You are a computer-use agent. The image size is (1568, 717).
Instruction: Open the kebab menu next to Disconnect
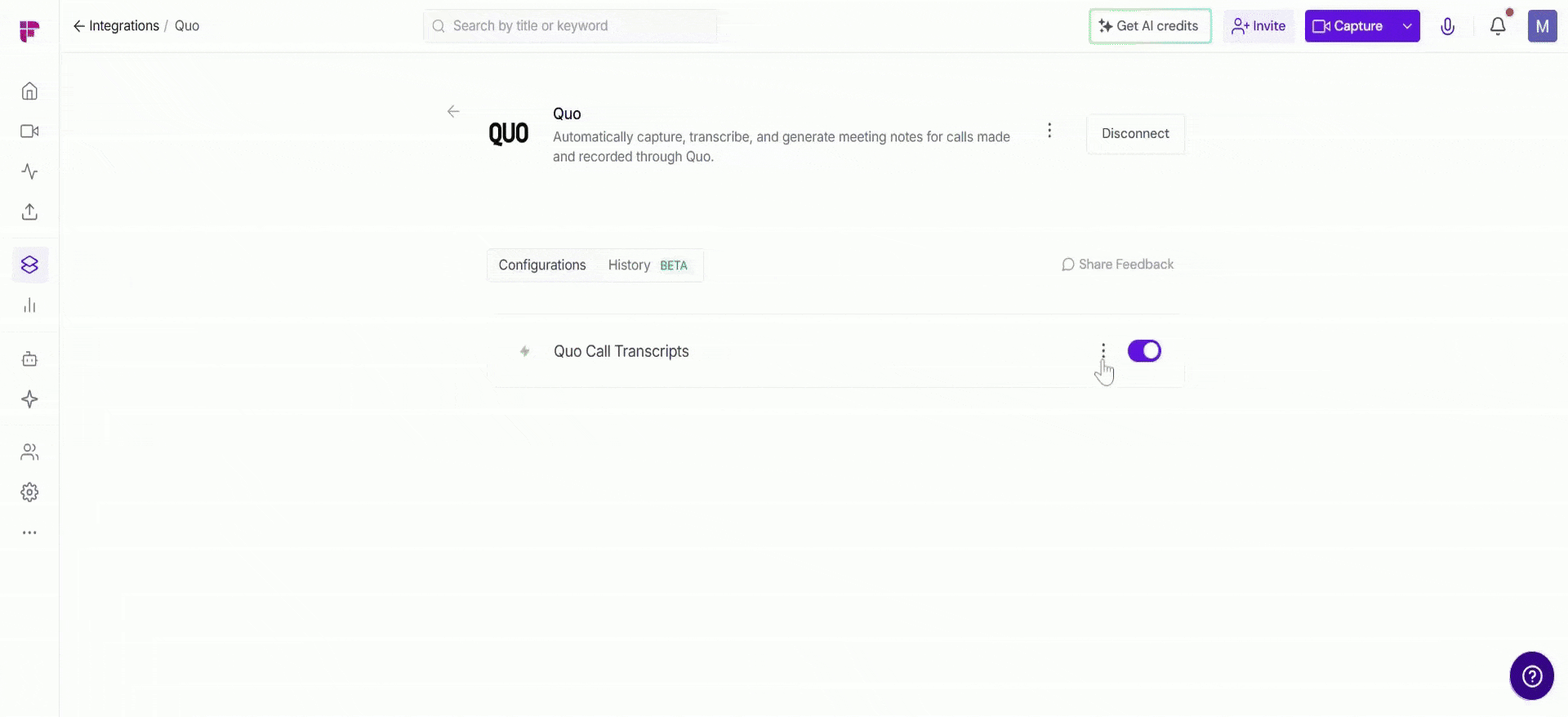point(1049,130)
